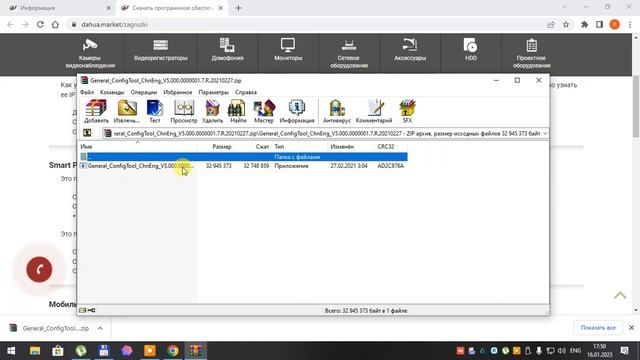Show archive Информация (Info)
Viewport: 640px width, 360px height.
coord(297,111)
